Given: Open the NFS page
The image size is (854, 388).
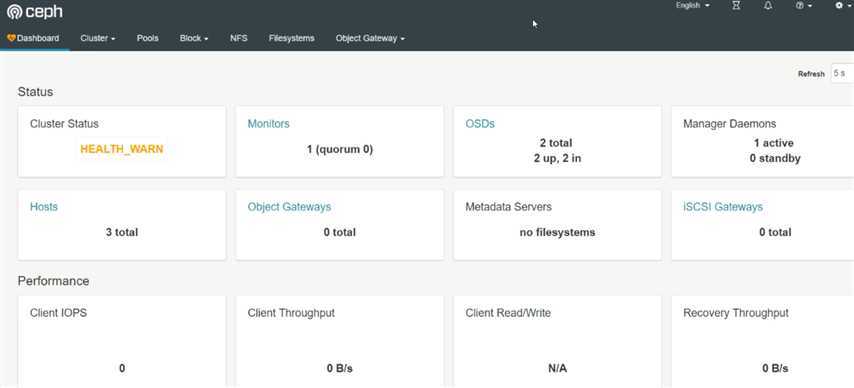Looking at the screenshot, I should coord(239,39).
